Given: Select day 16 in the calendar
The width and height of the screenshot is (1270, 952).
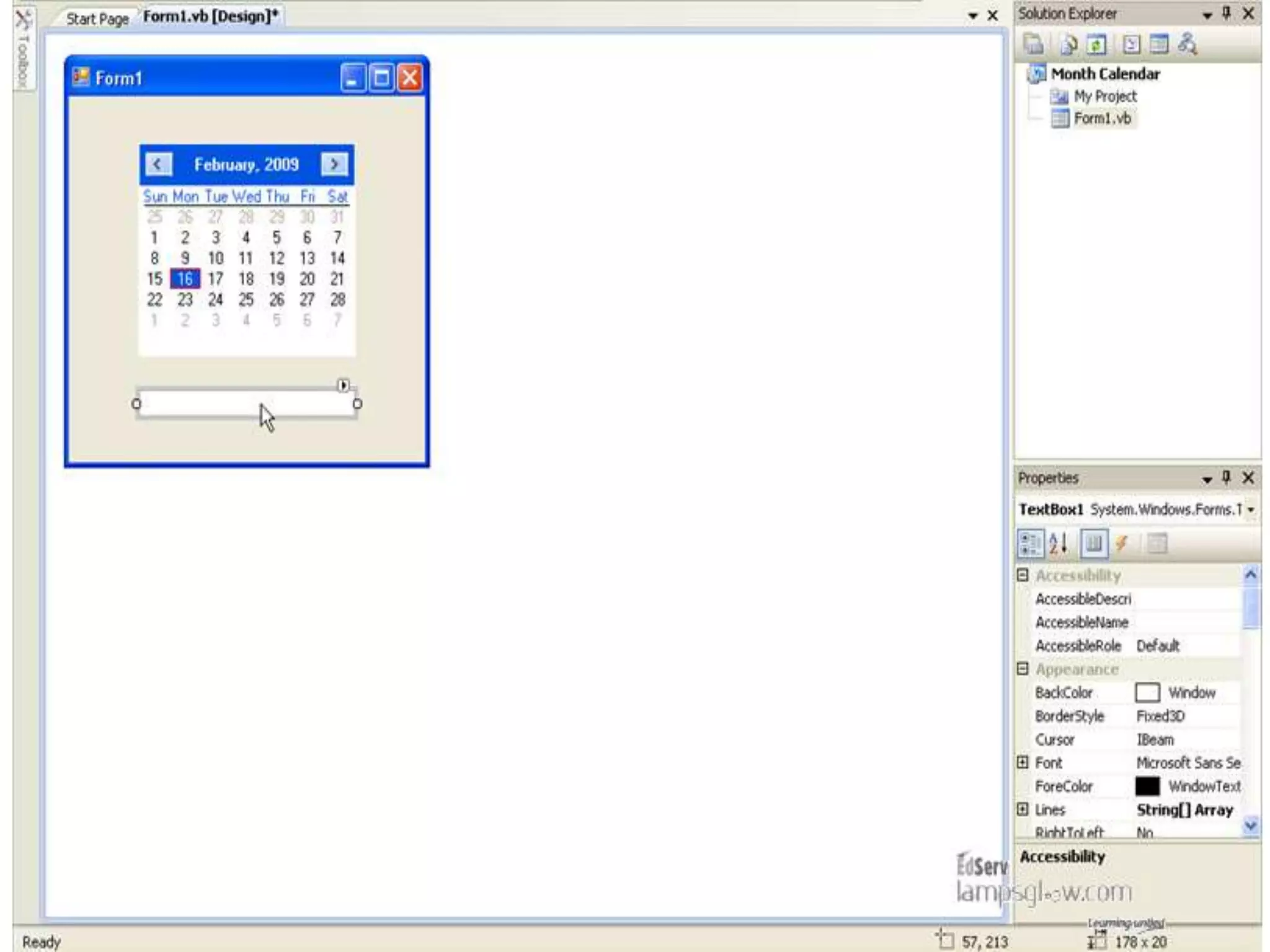Looking at the screenshot, I should click(x=185, y=279).
